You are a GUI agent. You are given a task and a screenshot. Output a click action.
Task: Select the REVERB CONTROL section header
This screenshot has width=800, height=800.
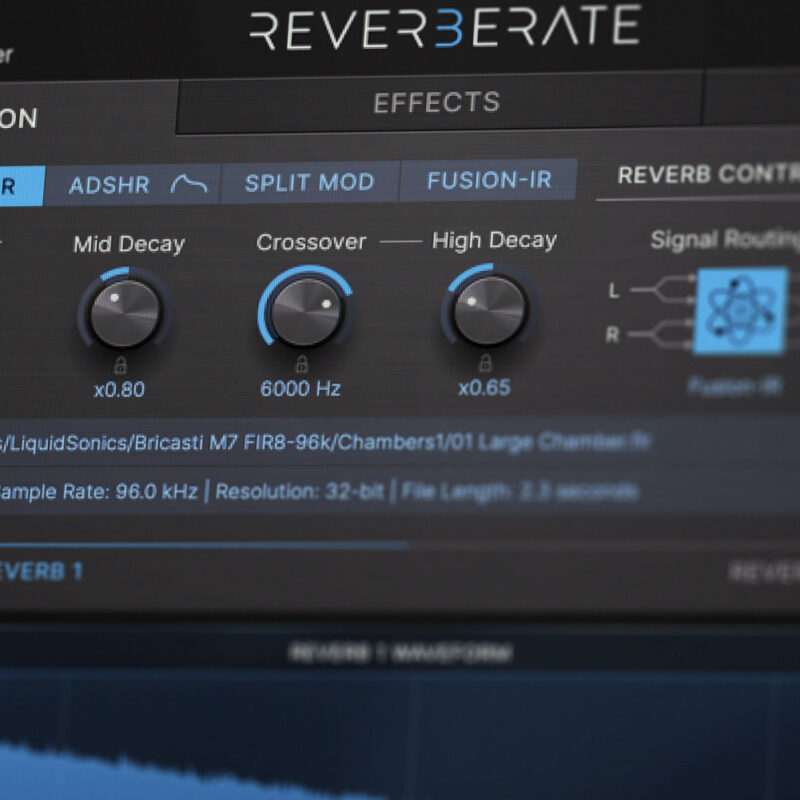tap(708, 174)
